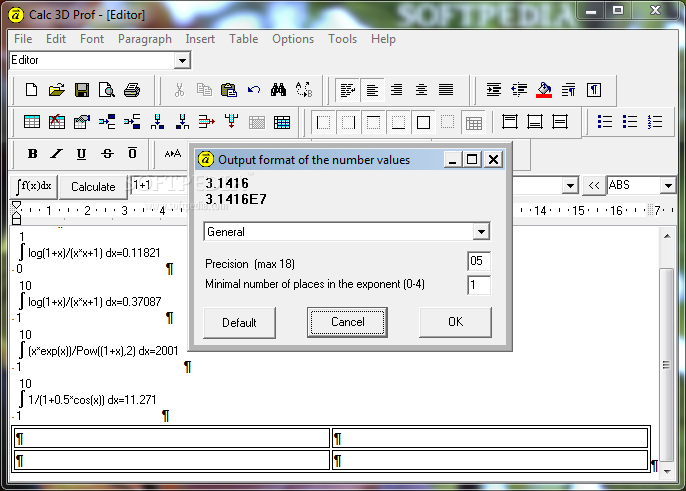
Task: Center align paragraph icon
Action: pos(421,90)
